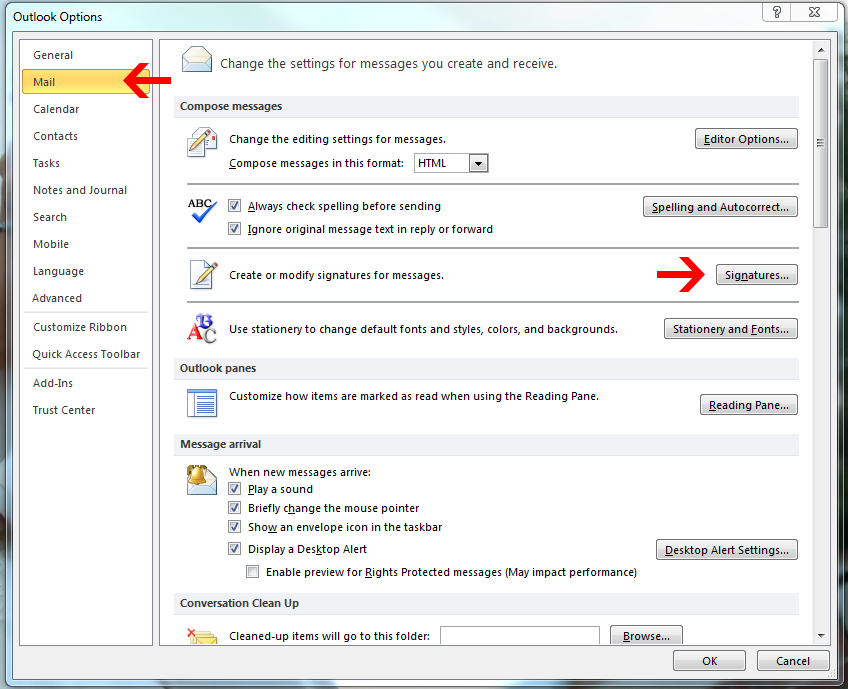Click the stationery fonts letters icon
The height and width of the screenshot is (689, 848).
tap(202, 328)
